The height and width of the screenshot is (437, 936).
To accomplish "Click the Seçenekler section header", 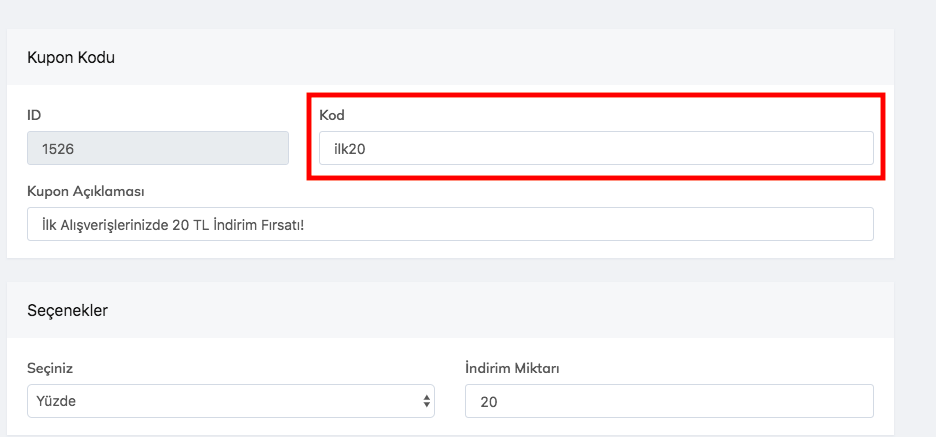I will click(x=67, y=310).
